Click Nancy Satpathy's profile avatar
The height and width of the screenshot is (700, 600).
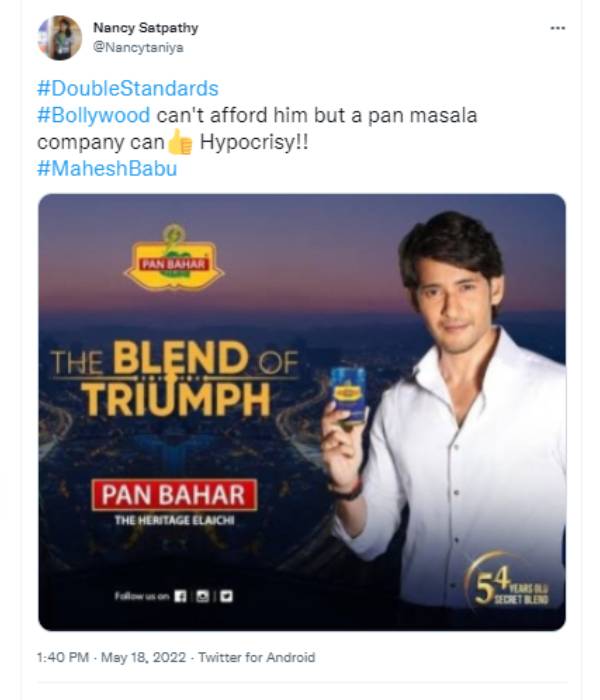click(x=60, y=38)
